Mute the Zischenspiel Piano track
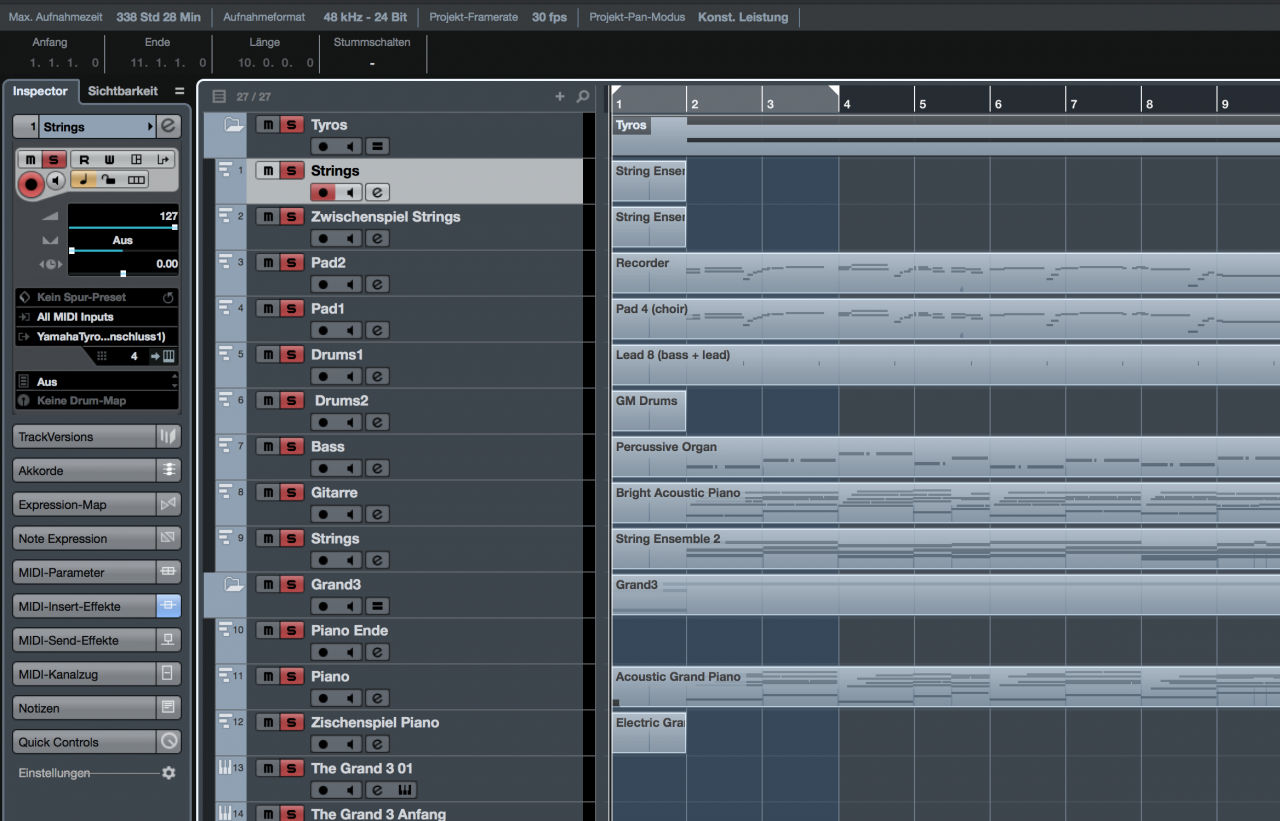Viewport: 1280px width, 821px height. coord(267,722)
